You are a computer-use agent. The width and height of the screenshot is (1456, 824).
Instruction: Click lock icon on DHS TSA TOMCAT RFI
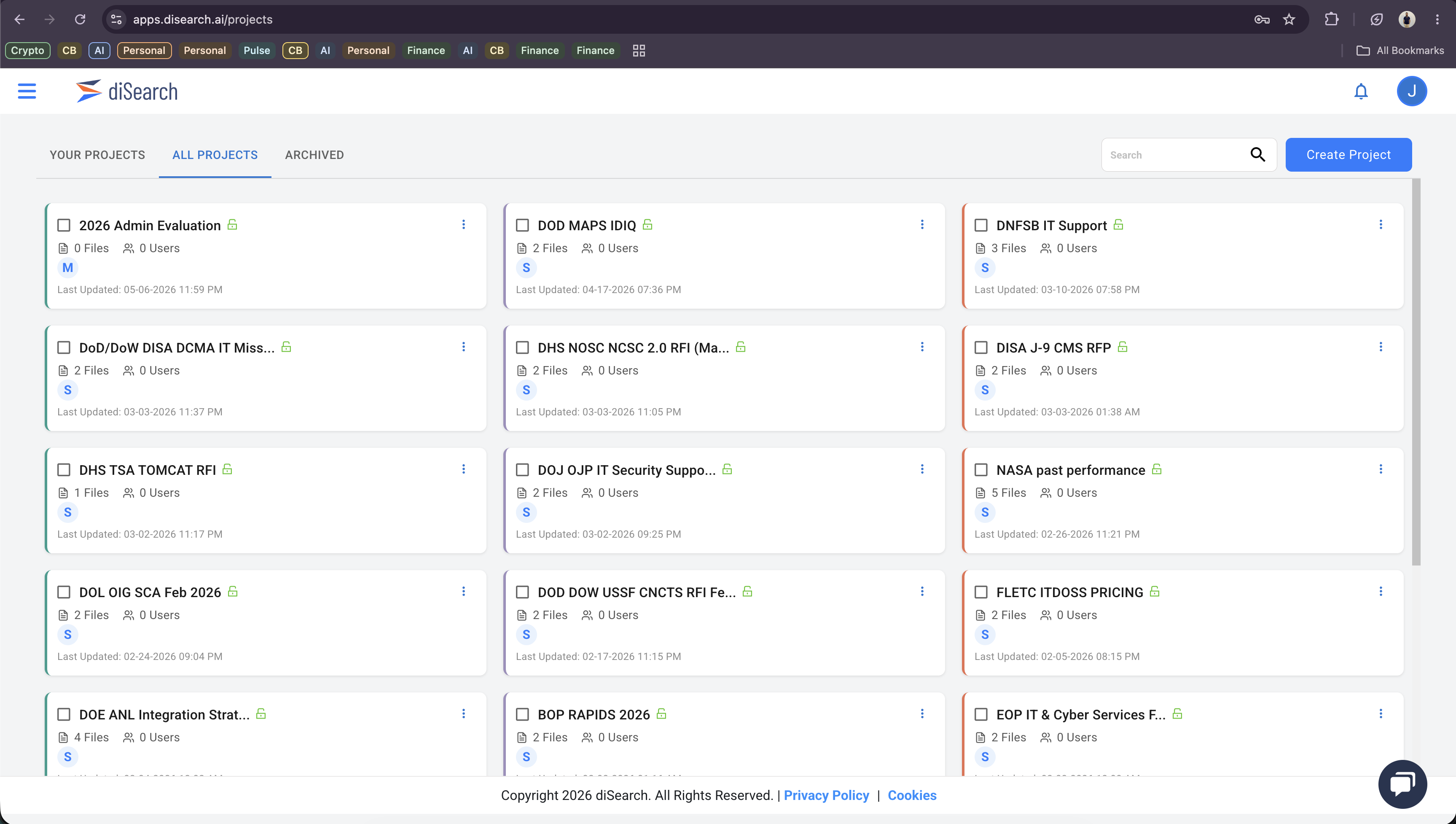pos(227,469)
